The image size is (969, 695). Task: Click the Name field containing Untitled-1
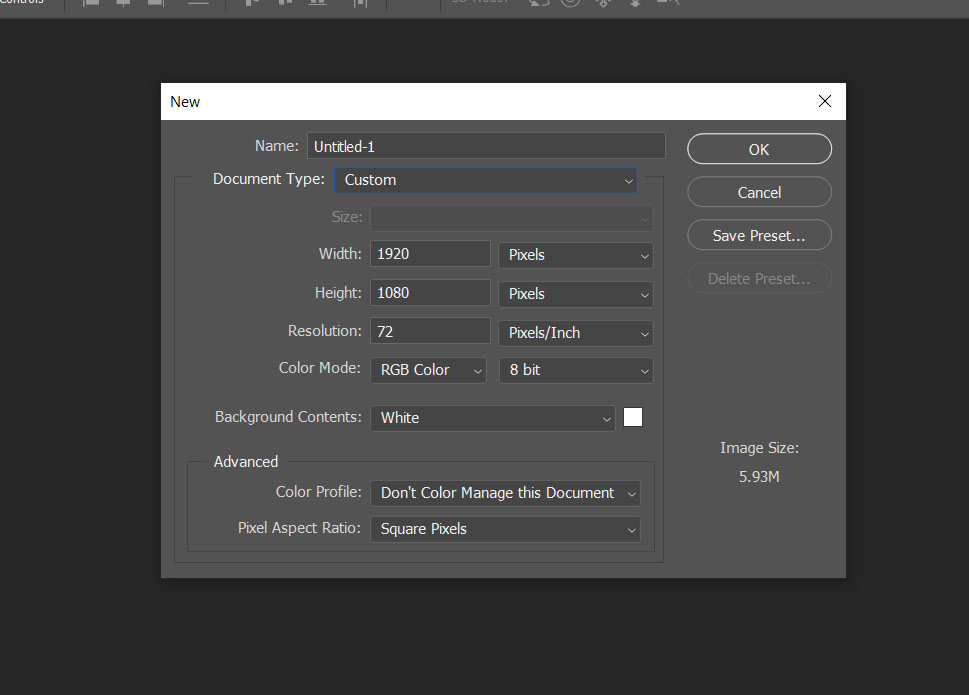pos(486,145)
